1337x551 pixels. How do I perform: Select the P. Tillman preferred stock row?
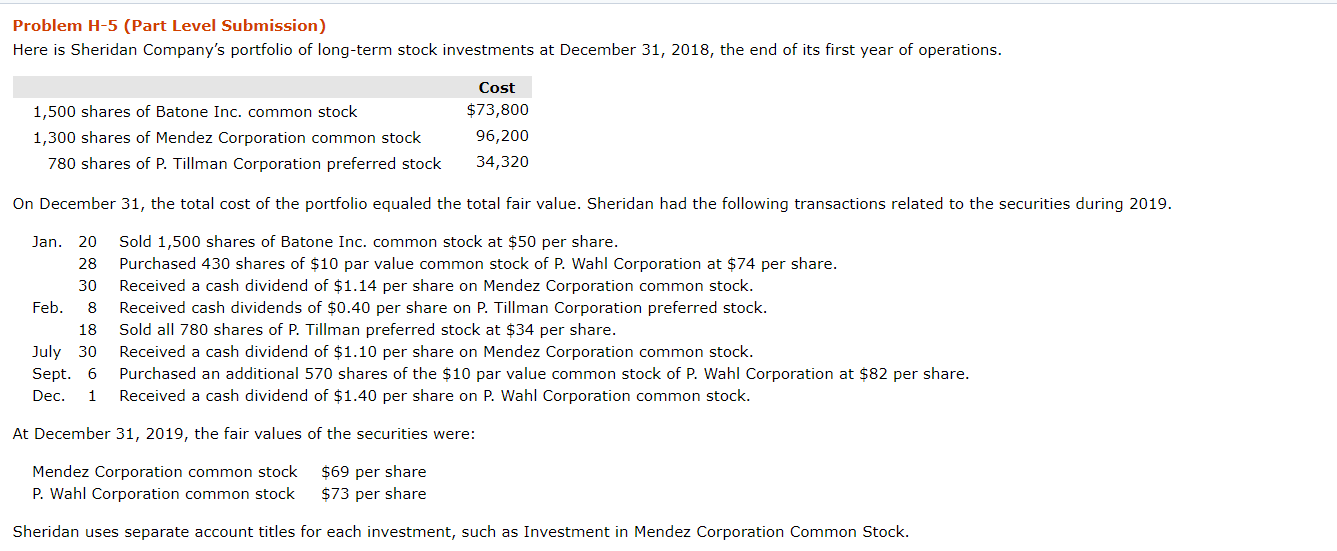coord(244,164)
